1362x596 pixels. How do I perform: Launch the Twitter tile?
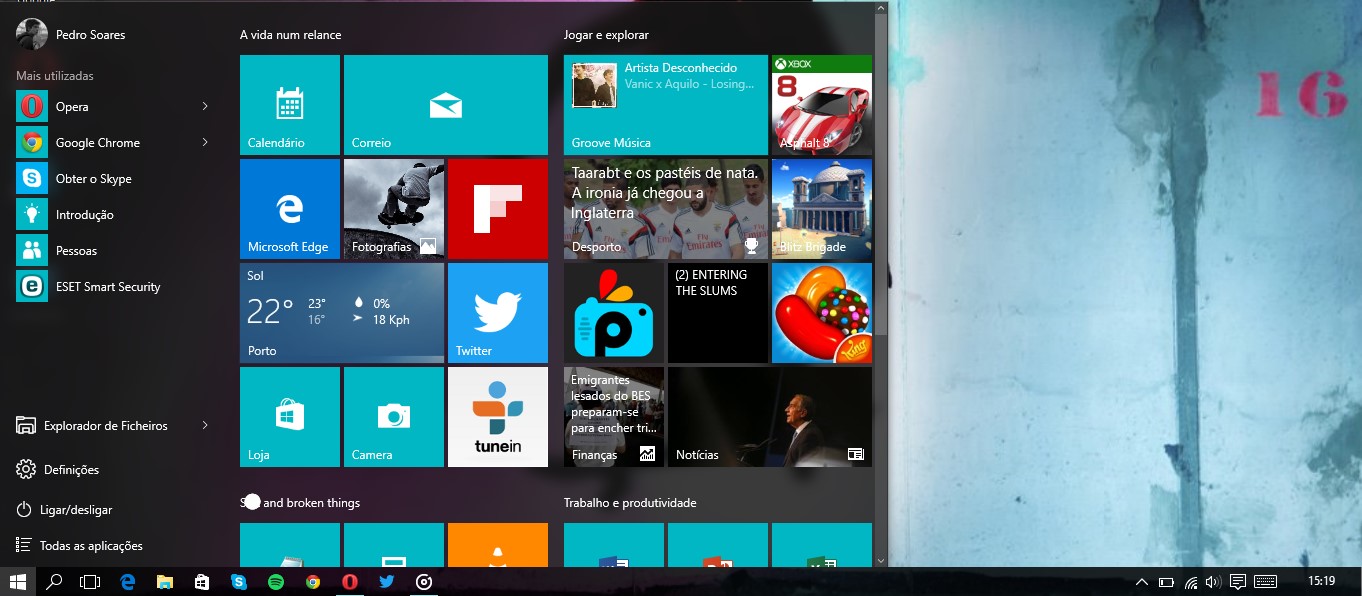click(498, 313)
